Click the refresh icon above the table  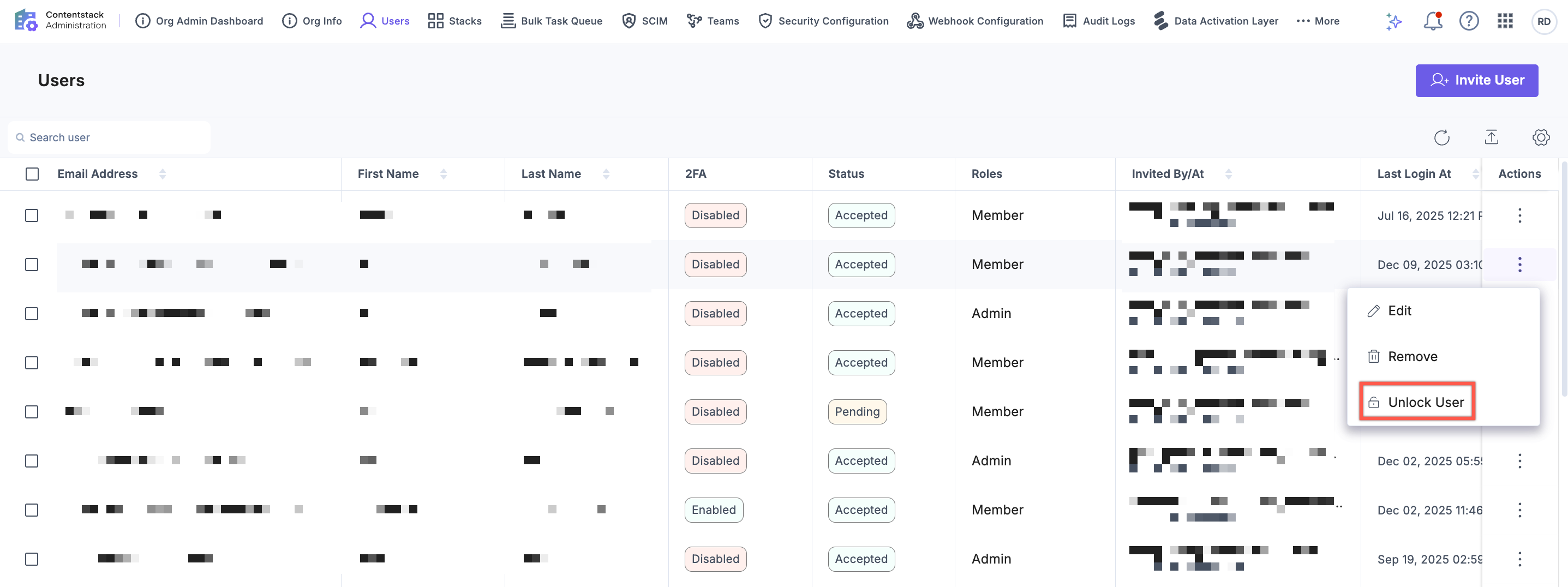(x=1441, y=137)
